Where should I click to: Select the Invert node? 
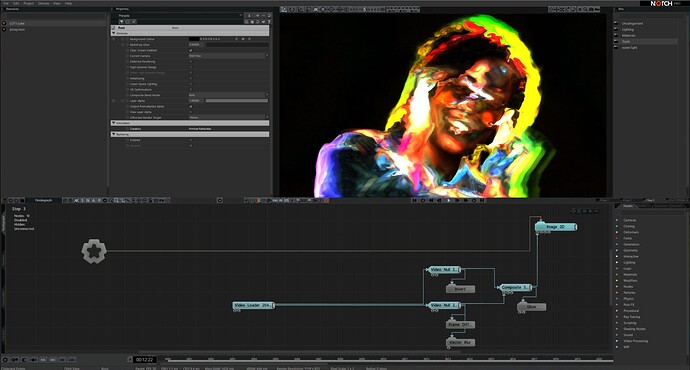[460, 289]
